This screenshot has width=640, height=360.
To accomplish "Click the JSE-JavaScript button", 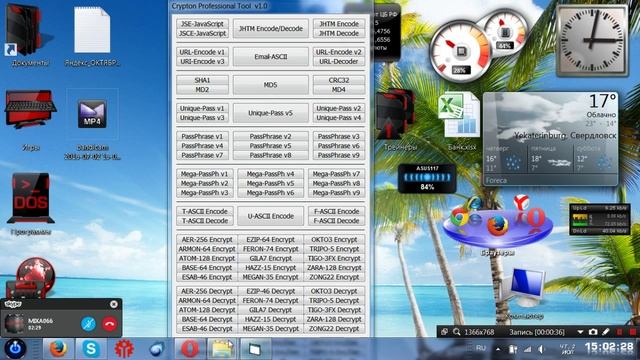I will [202, 24].
